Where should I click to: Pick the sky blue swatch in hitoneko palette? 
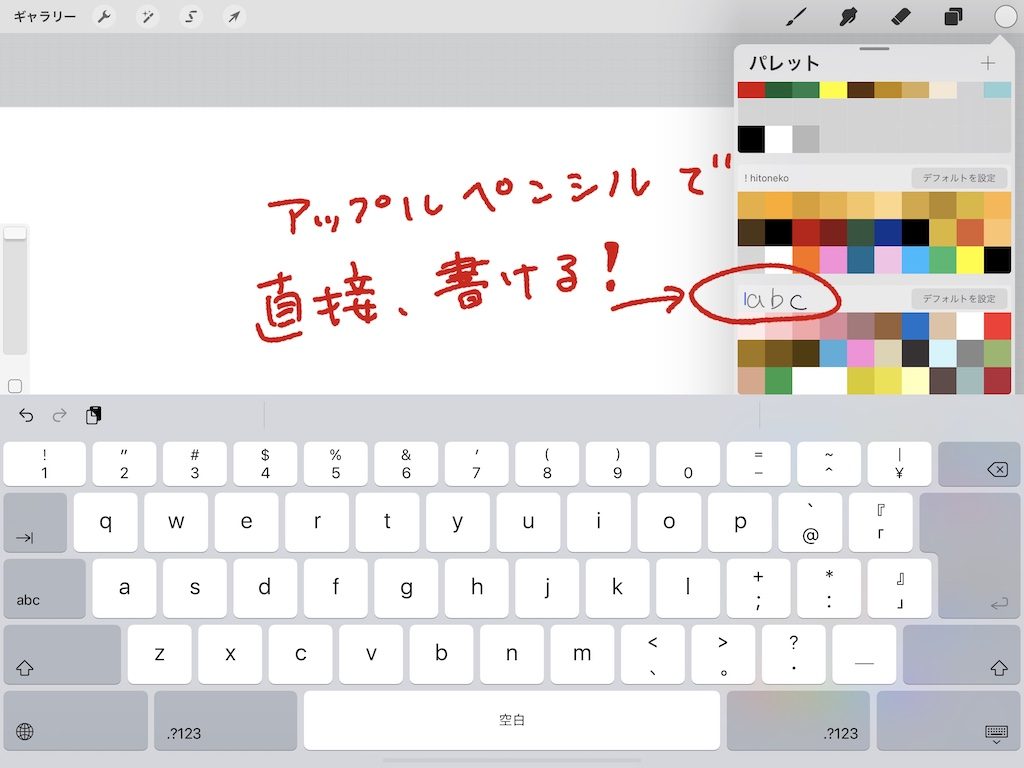click(916, 260)
